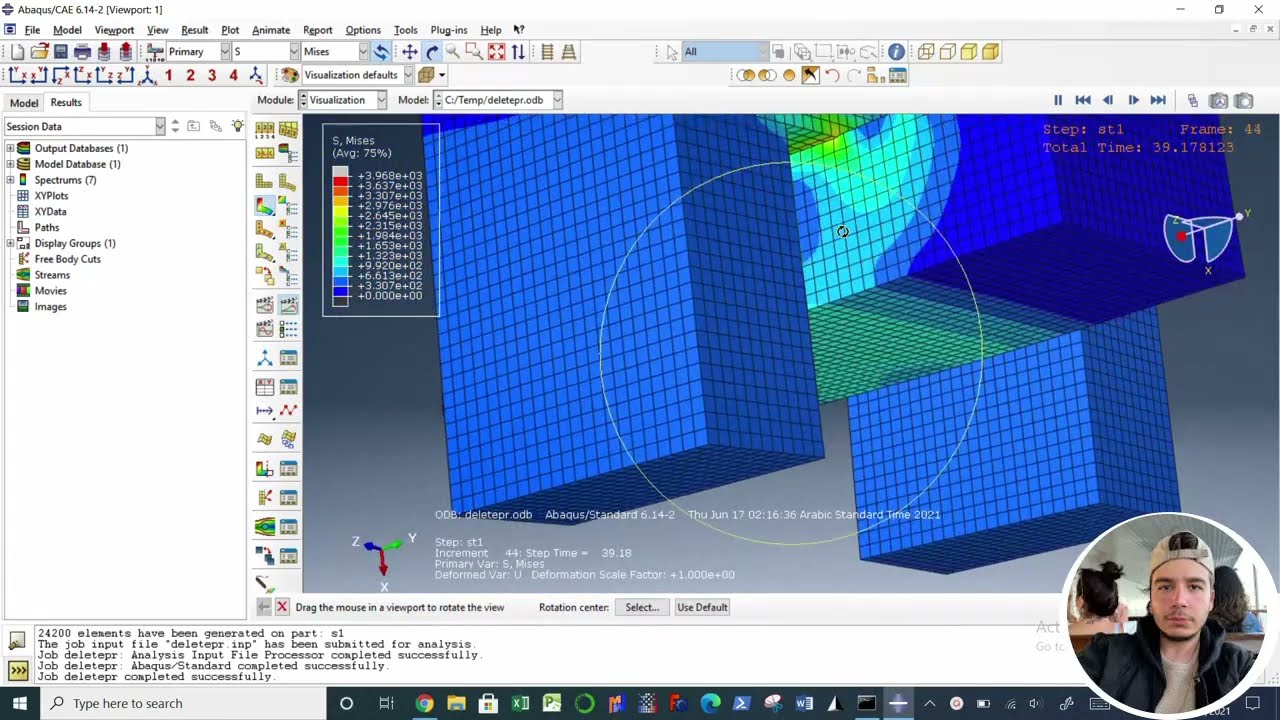Click the New Model Database icon
1280x720 pixels.
pos(18,52)
